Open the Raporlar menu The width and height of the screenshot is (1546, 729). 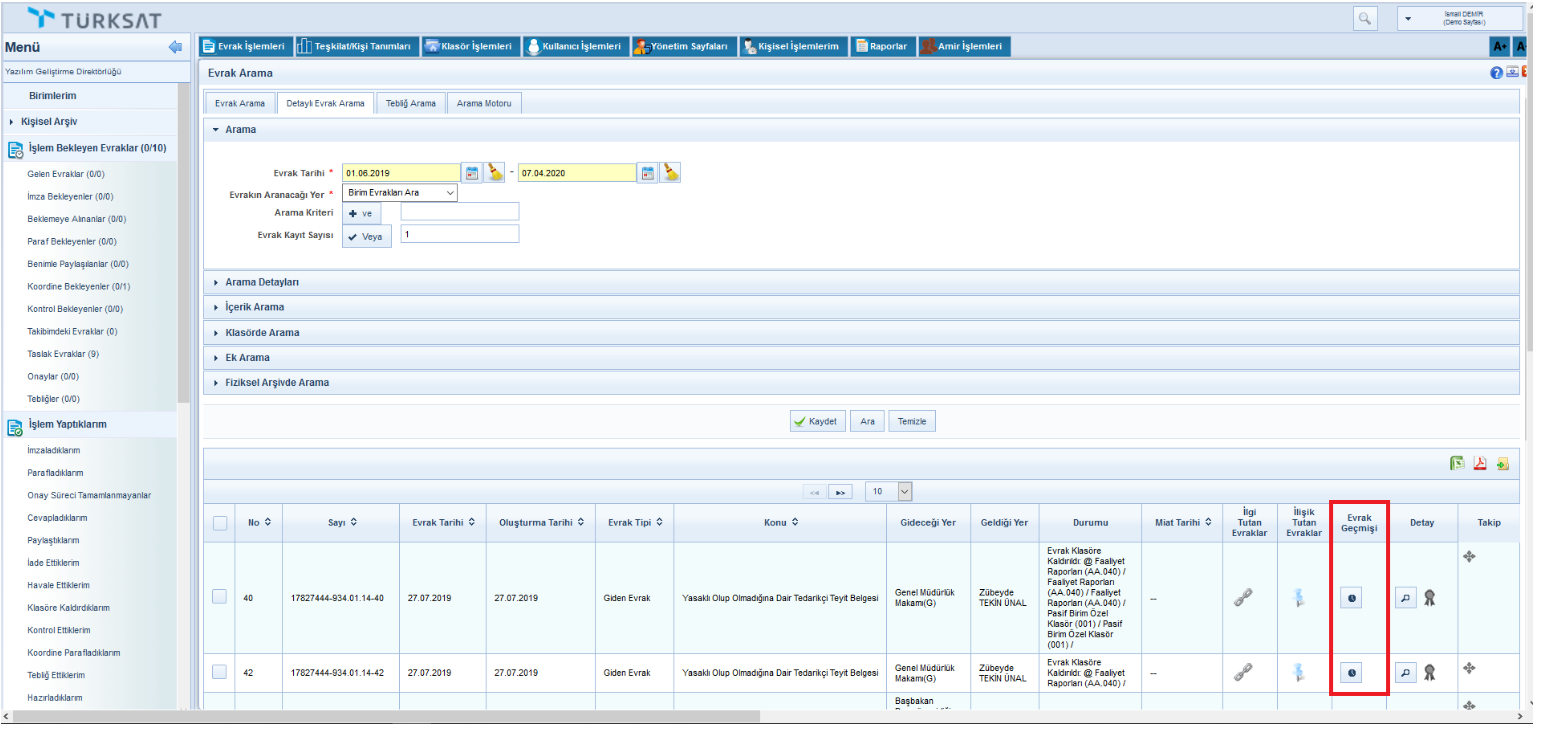pyautogui.click(x=881, y=46)
